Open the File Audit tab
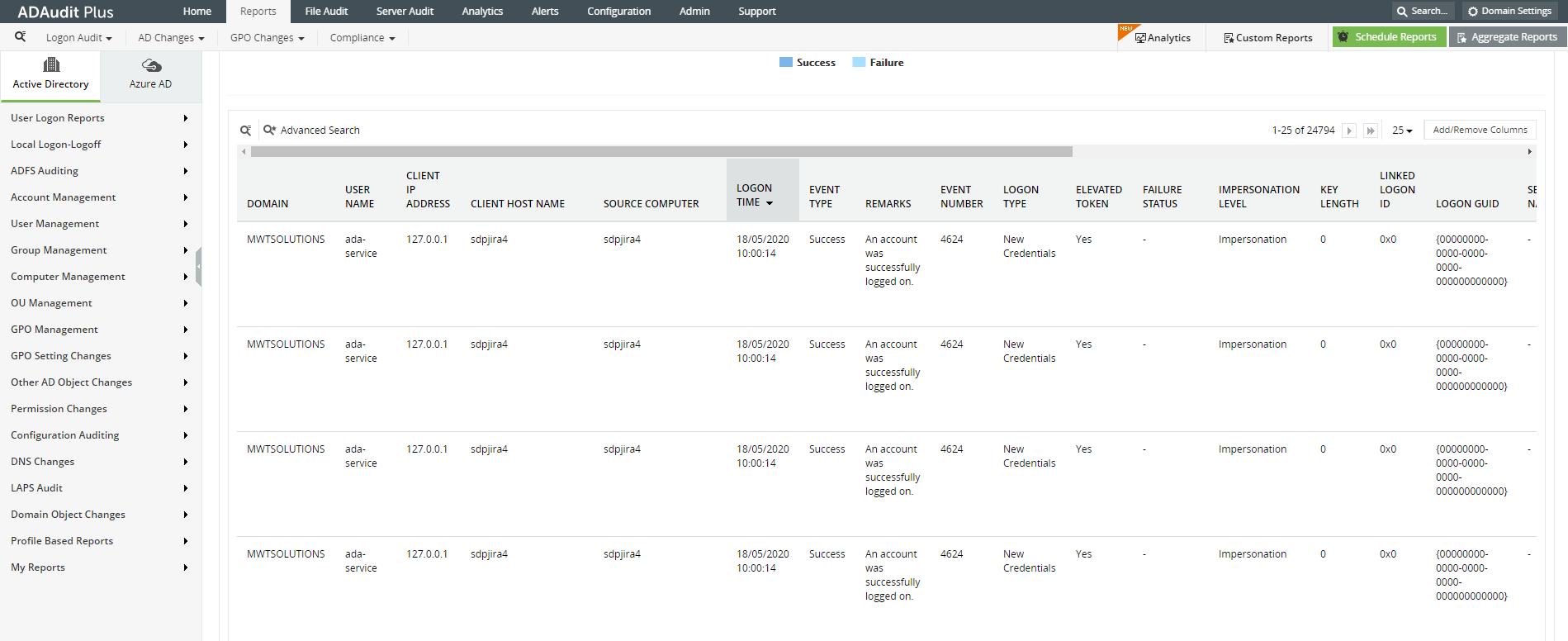1568x641 pixels. (x=326, y=12)
